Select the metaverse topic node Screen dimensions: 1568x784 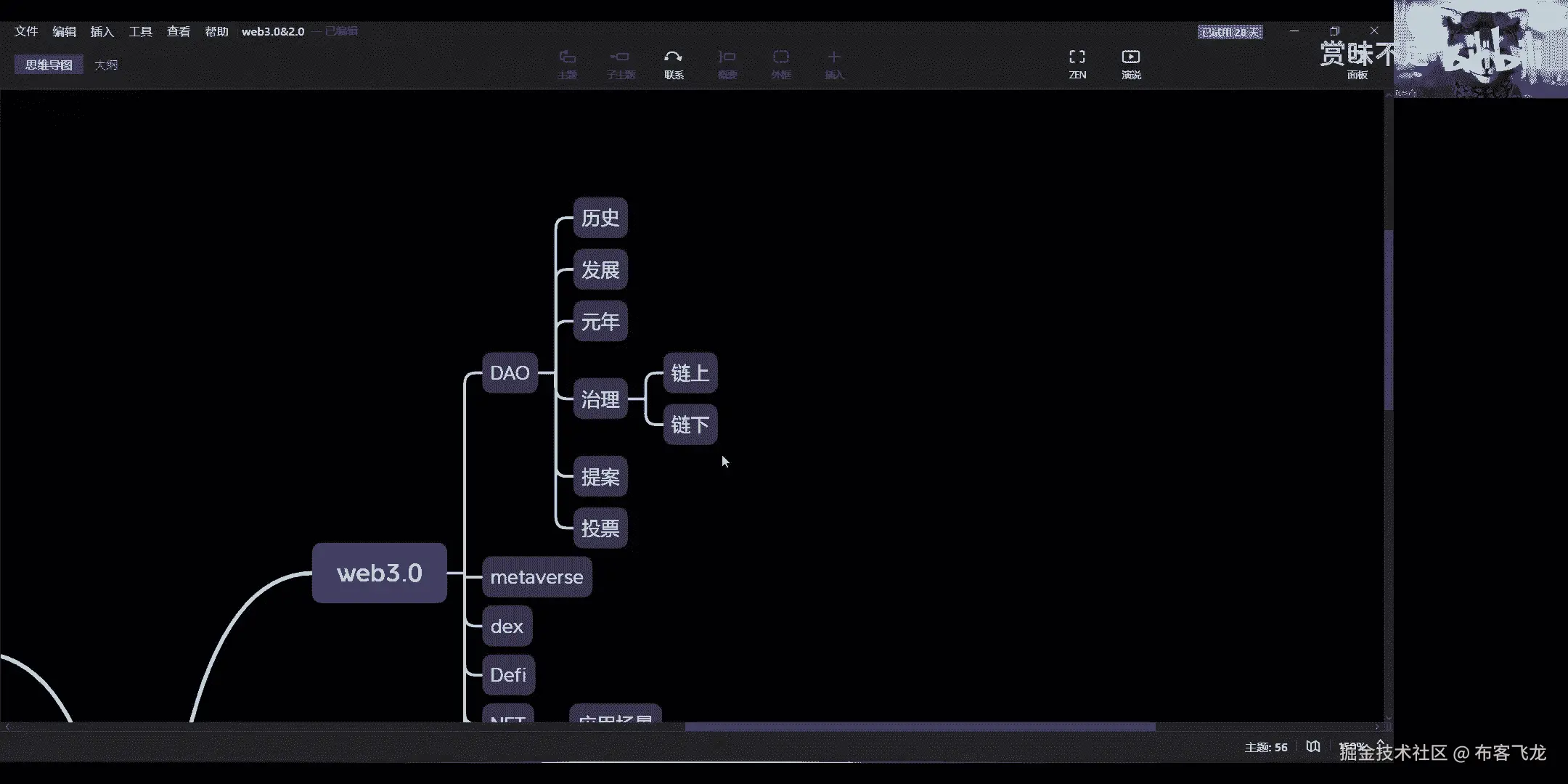[536, 577]
